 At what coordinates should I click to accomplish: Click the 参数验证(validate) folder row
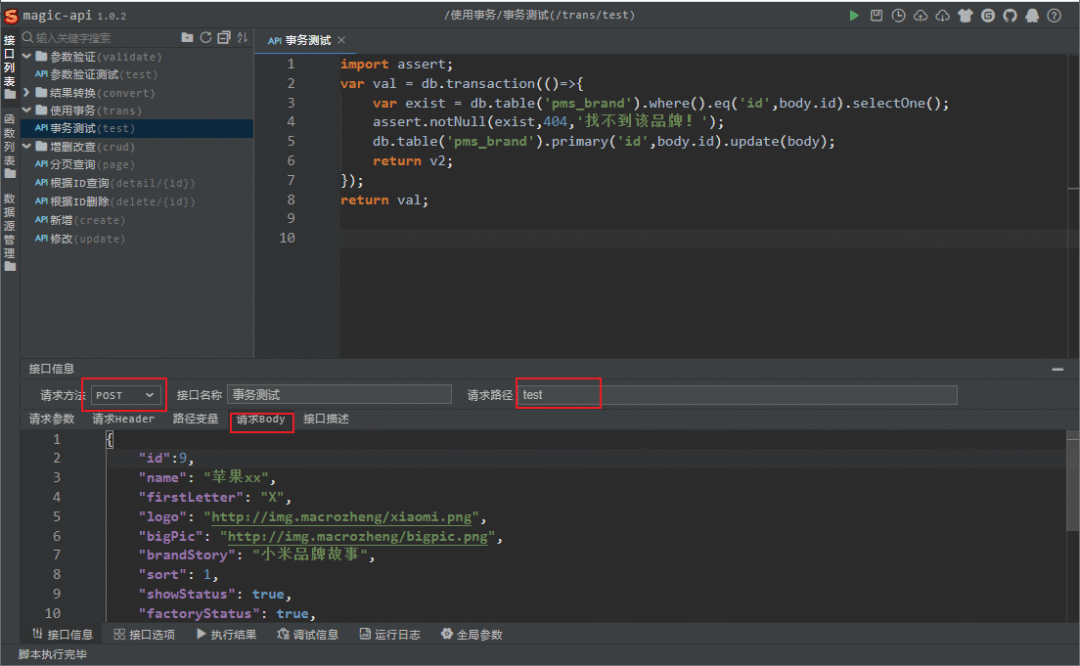coord(137,56)
